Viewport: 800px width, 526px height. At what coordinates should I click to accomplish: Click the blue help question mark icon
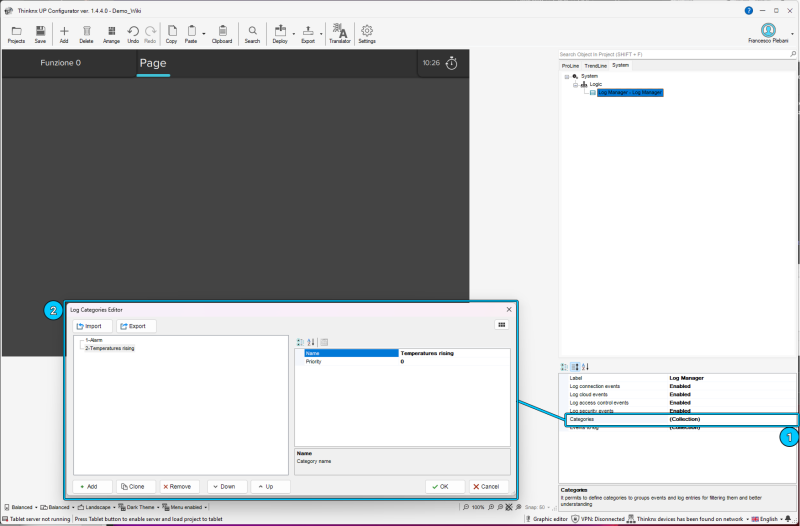pos(748,10)
